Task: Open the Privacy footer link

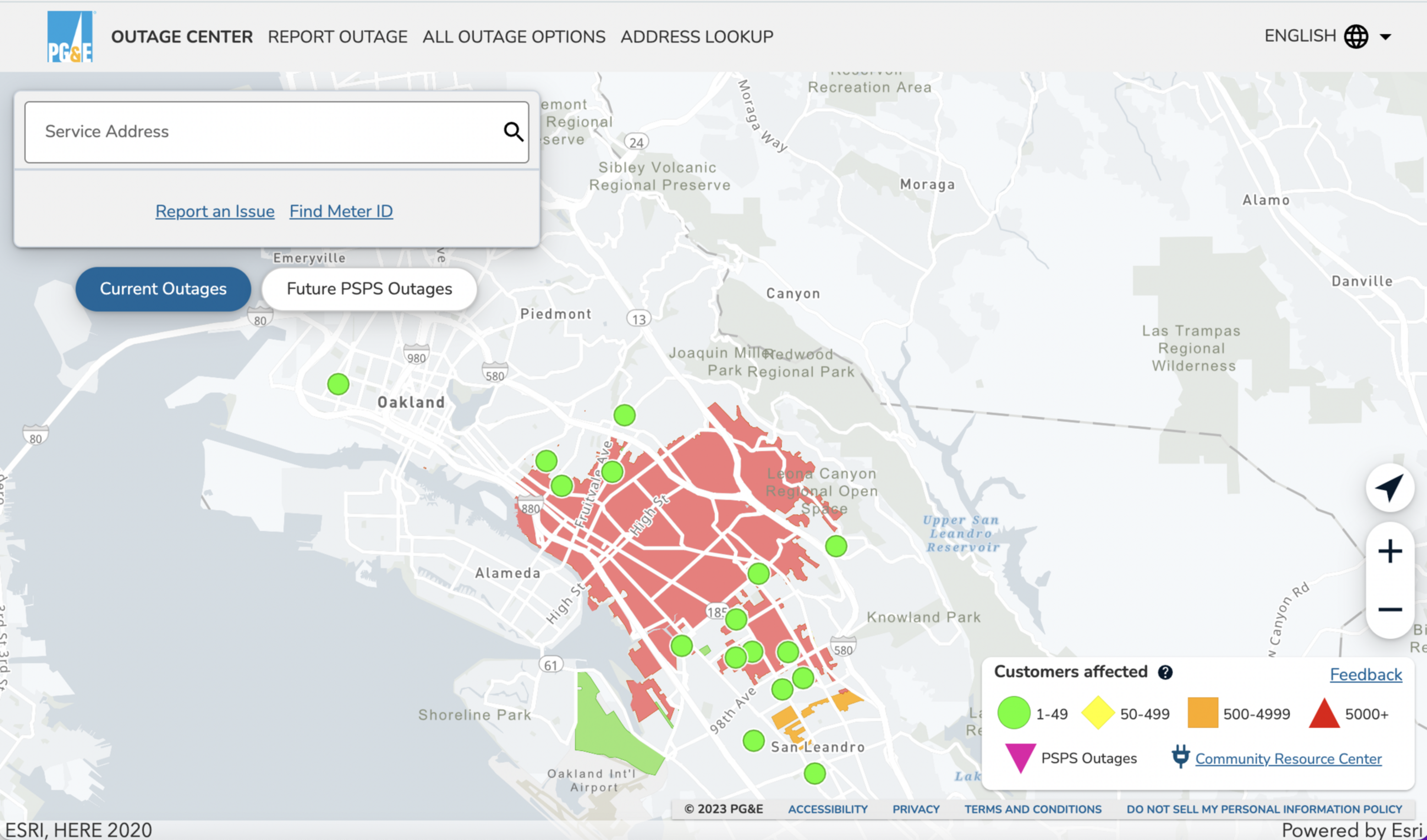Action: [916, 809]
